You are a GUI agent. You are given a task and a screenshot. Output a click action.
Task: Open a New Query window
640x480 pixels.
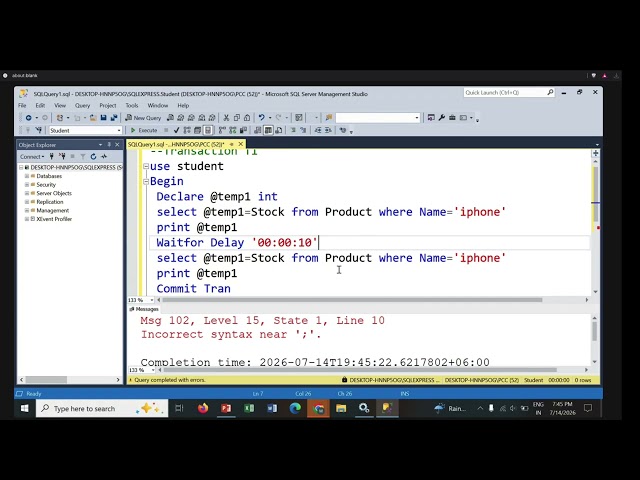143,118
